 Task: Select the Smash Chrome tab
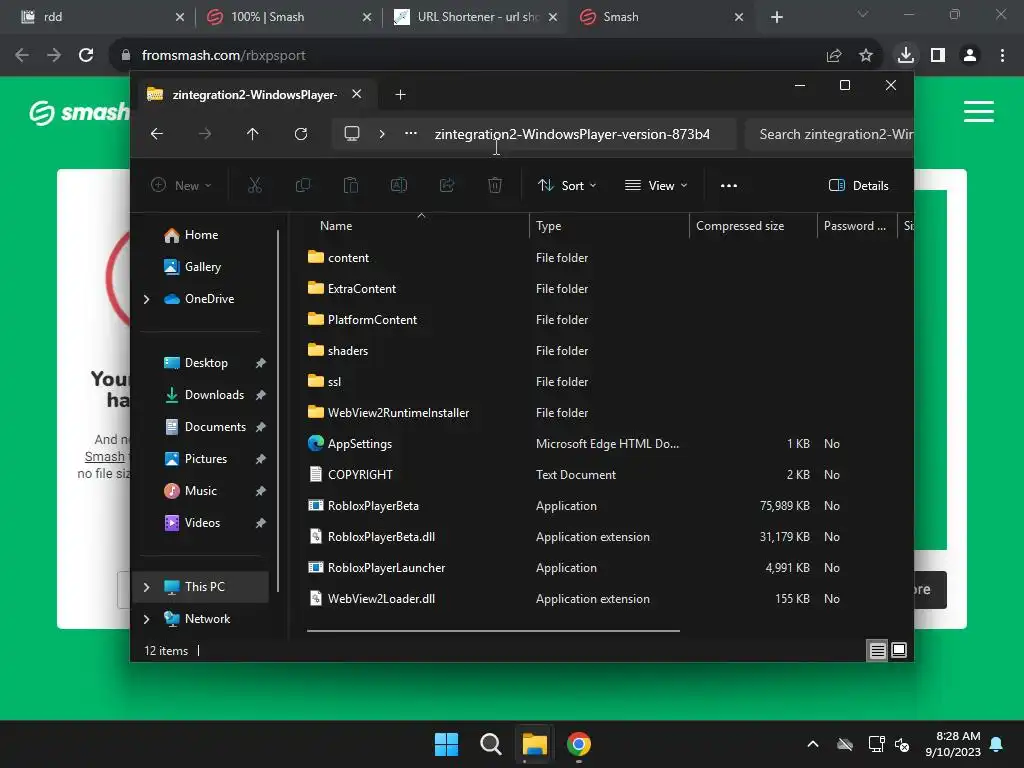point(662,17)
